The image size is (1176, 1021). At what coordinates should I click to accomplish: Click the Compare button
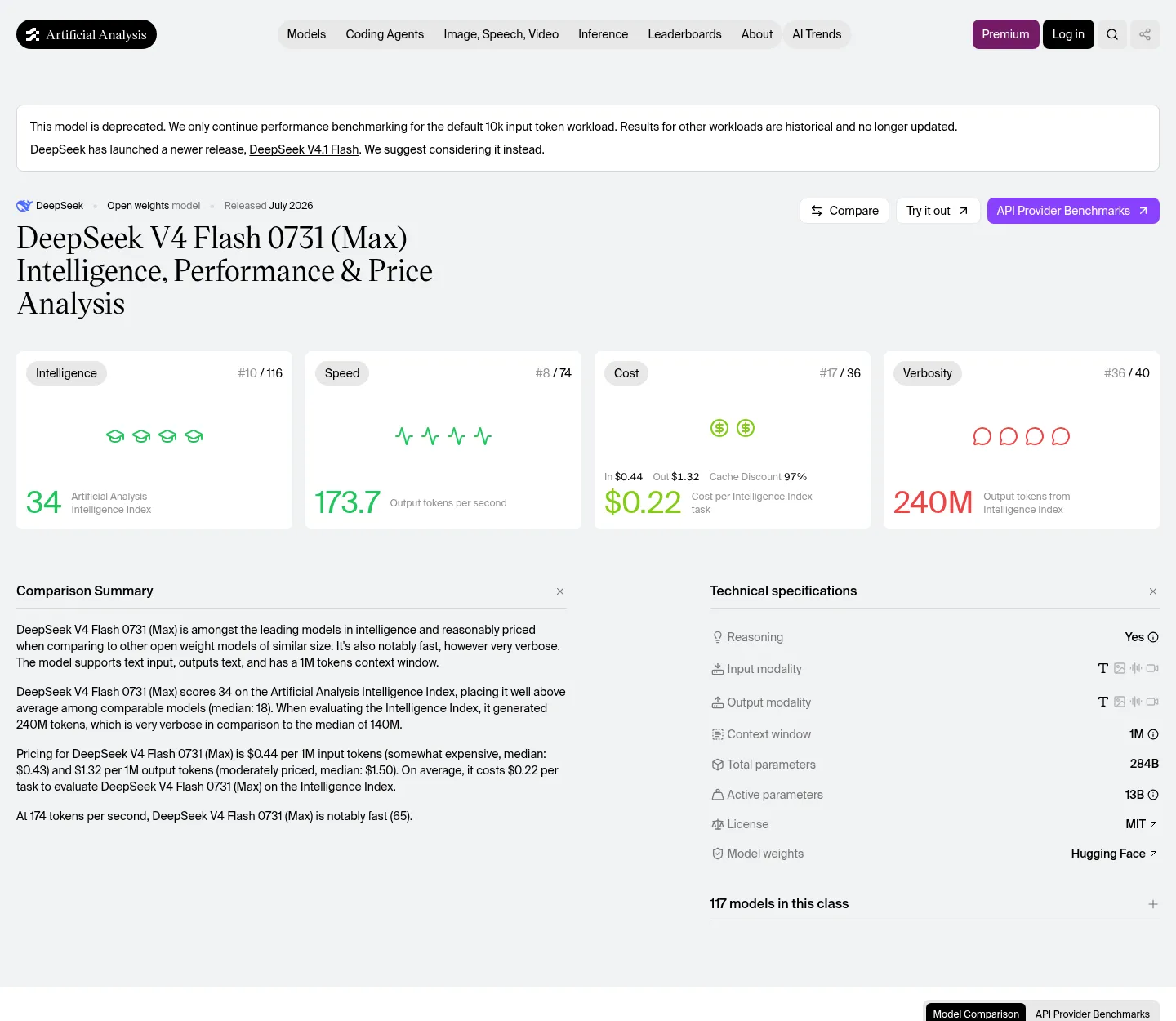pyautogui.click(x=844, y=211)
